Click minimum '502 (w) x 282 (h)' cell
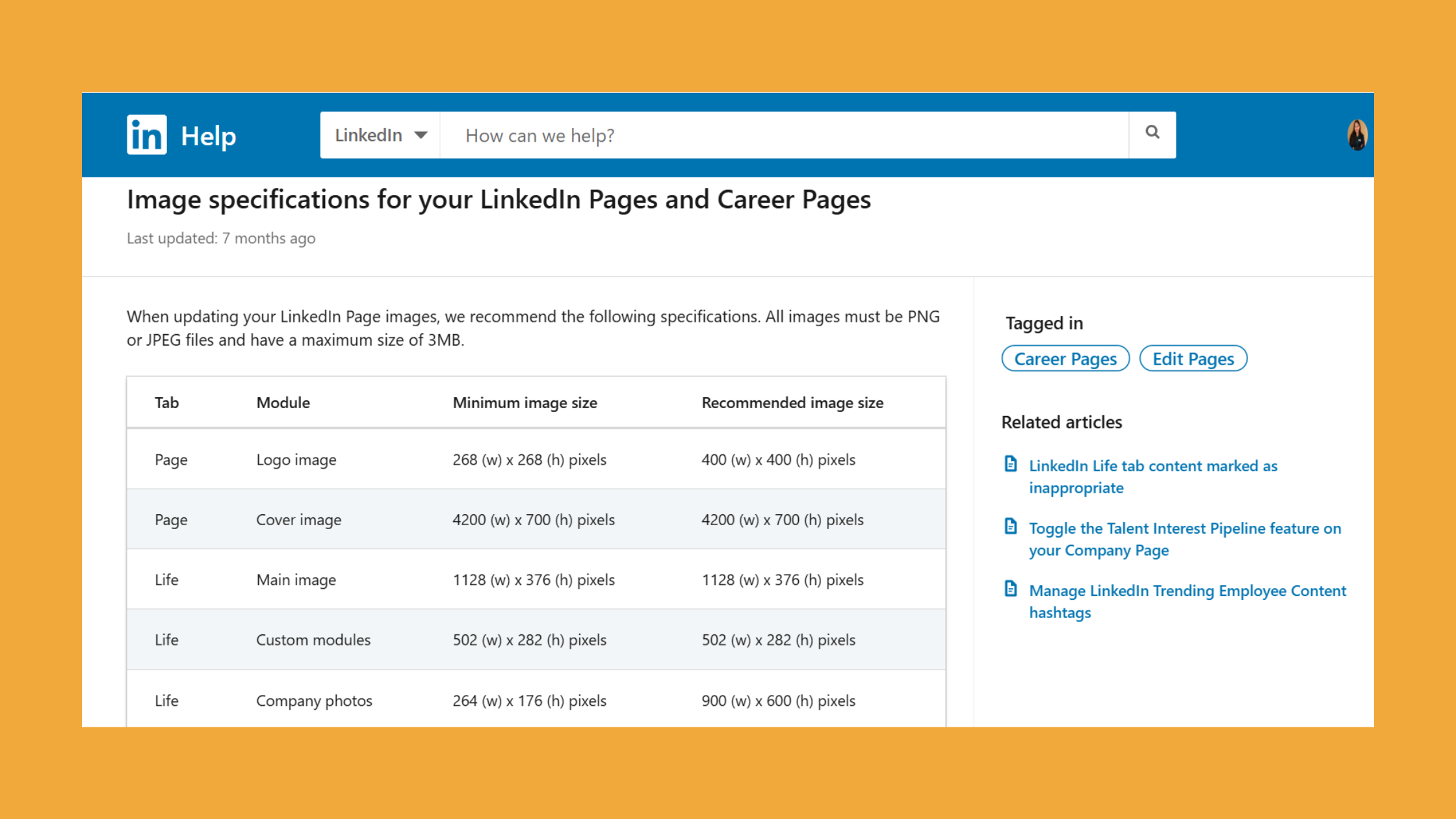Screen dimensions: 1456x819 point(529,640)
